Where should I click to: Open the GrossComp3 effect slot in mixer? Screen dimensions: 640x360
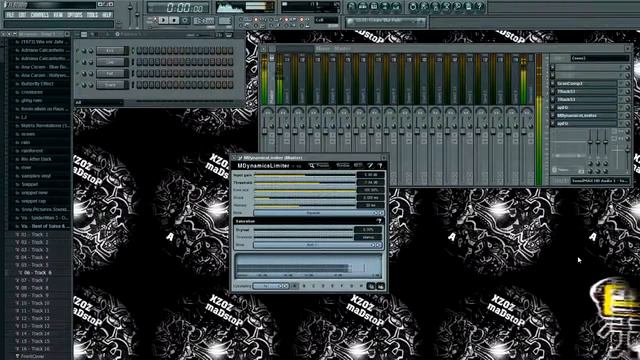tap(587, 83)
